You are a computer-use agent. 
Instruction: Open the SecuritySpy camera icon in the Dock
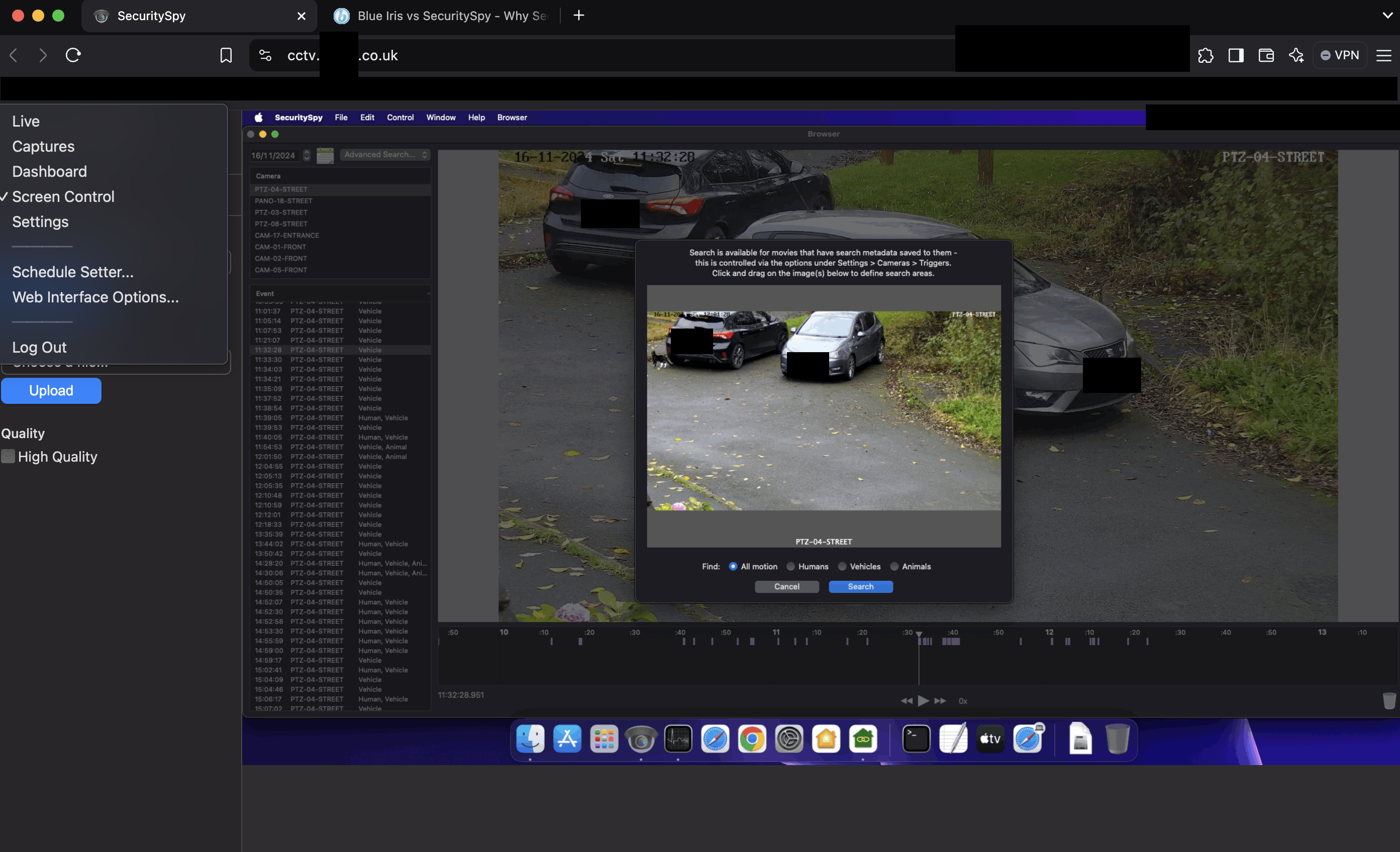click(641, 739)
